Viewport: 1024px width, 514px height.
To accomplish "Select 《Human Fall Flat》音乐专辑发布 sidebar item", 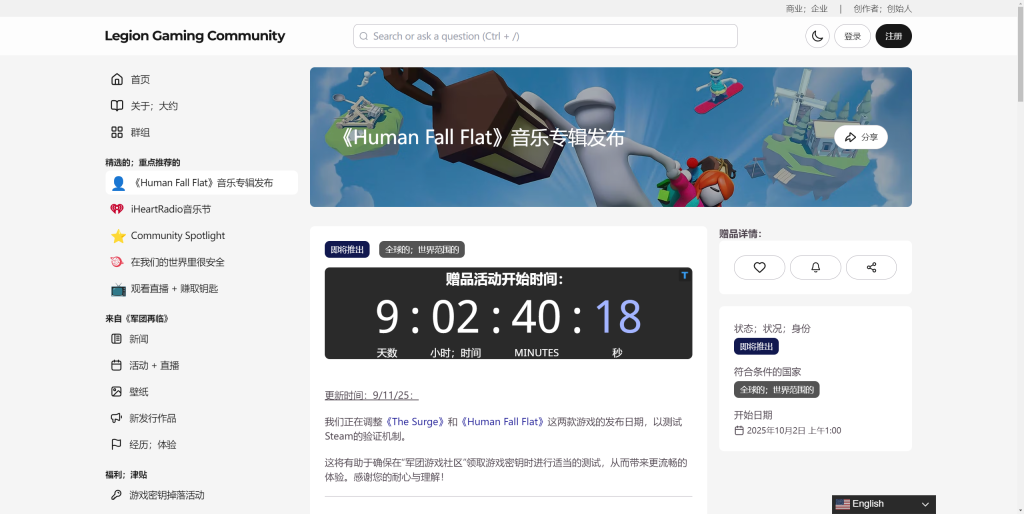I will click(201, 183).
